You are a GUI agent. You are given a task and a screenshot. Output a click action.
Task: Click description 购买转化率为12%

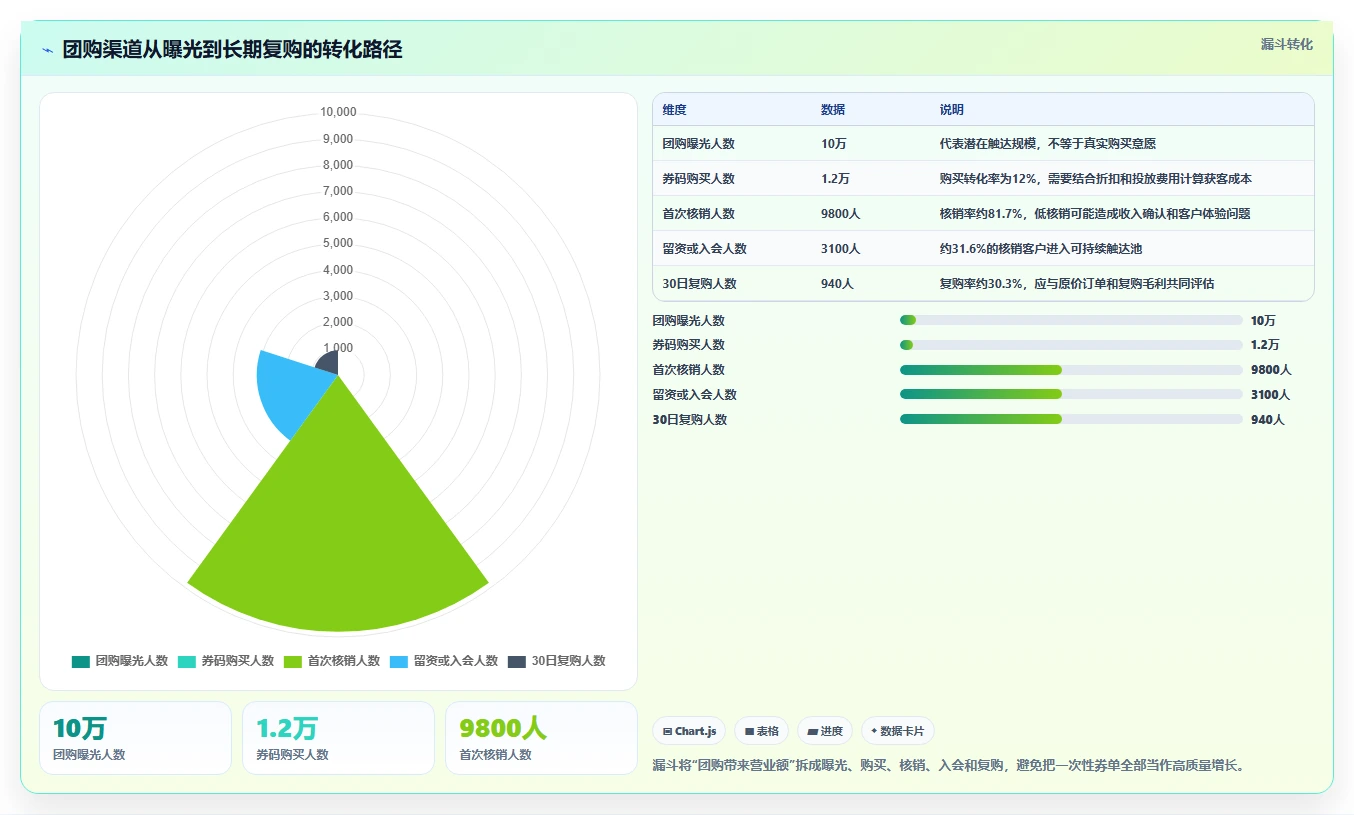pos(1095,179)
